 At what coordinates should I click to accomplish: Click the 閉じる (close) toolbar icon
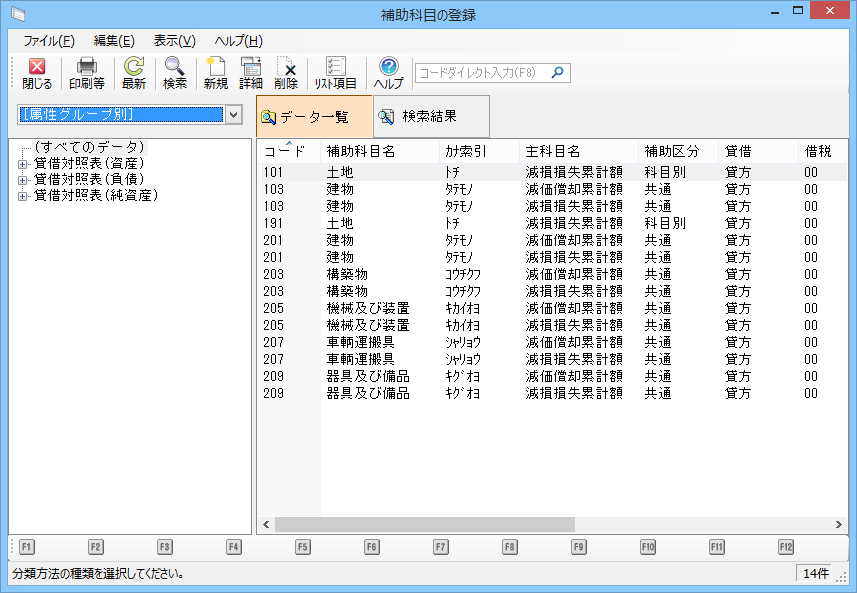point(37,68)
